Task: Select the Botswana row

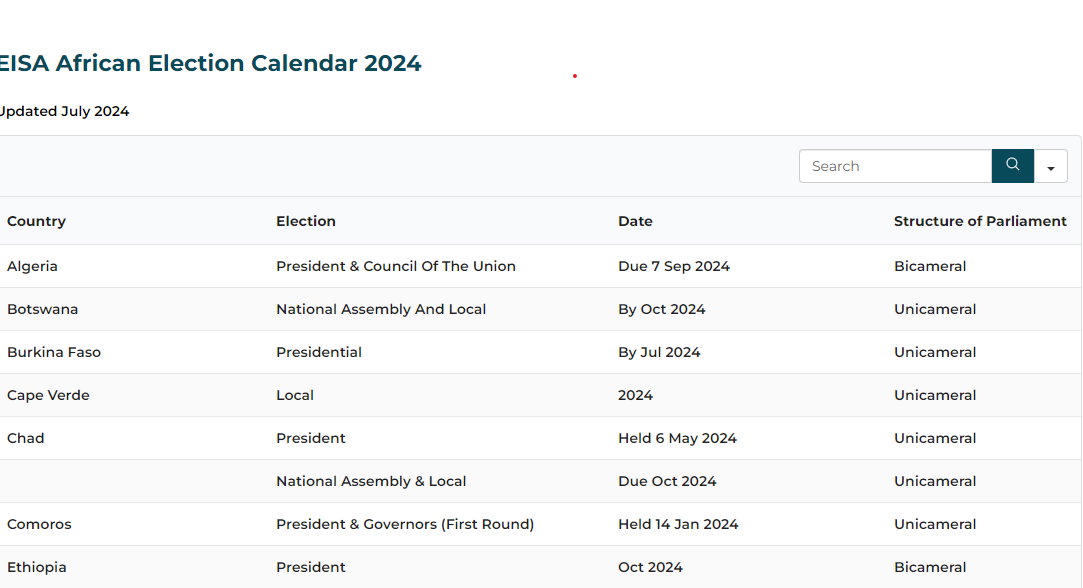Action: point(42,309)
